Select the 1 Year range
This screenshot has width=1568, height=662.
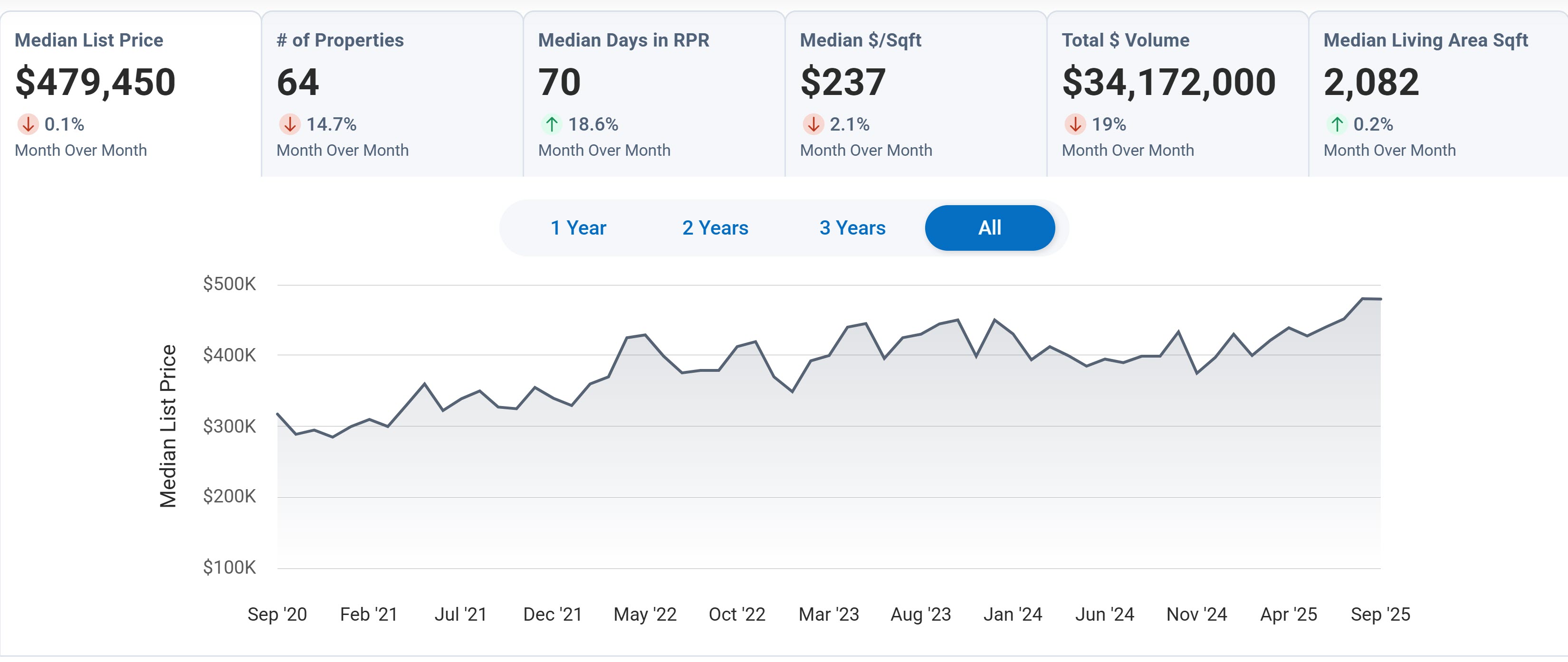(x=578, y=227)
